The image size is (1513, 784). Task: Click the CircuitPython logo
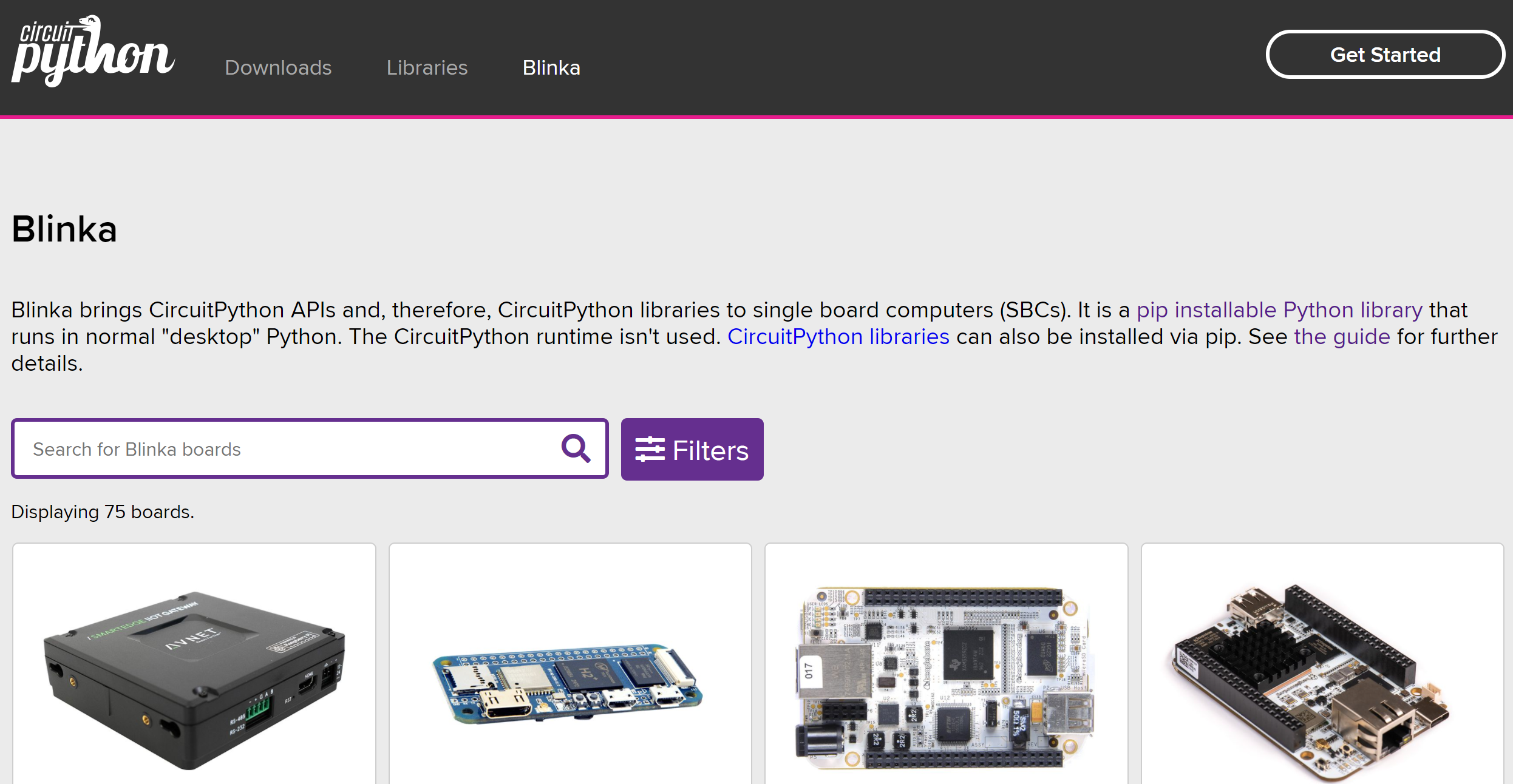click(93, 51)
